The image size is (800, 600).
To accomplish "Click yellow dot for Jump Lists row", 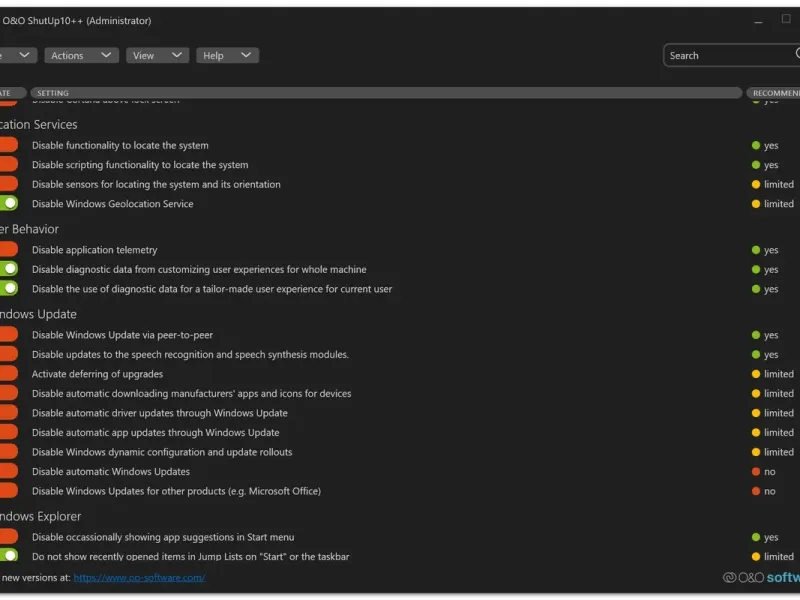I will pos(756,556).
